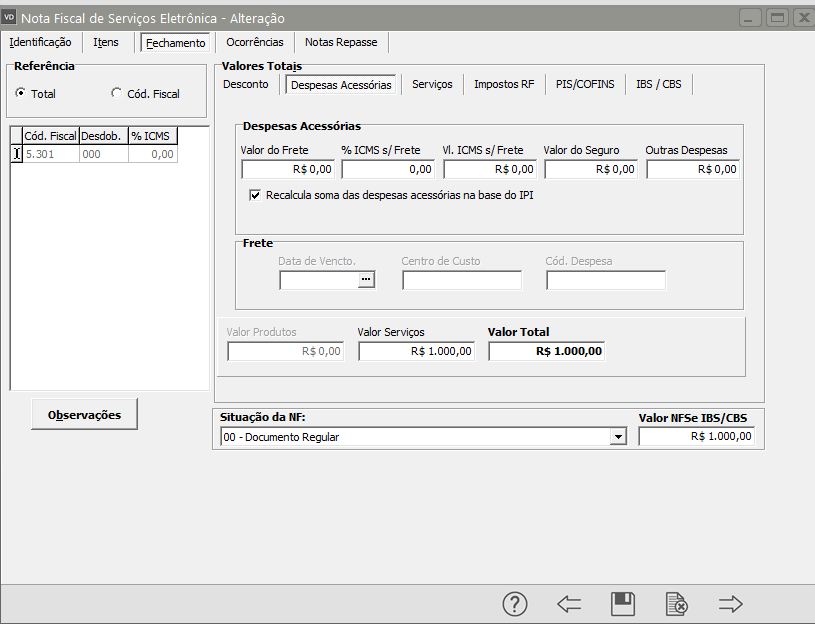Go back with the left arrow icon
This screenshot has width=815, height=624.
point(569,603)
